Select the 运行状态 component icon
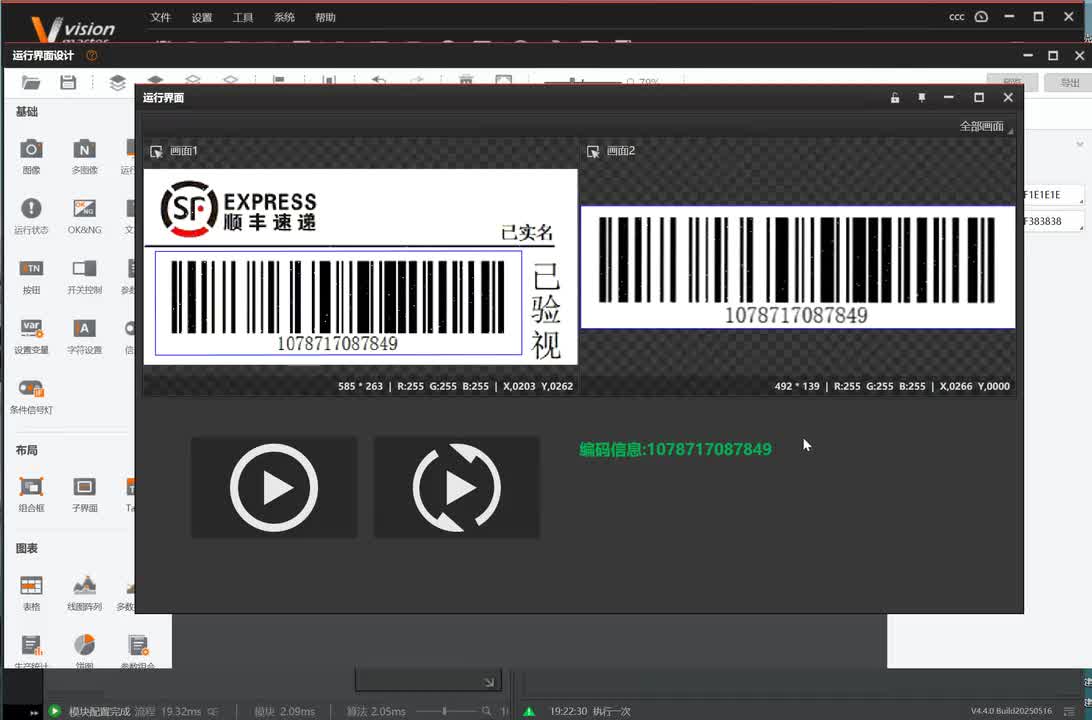The height and width of the screenshot is (720, 1092). pos(31,208)
